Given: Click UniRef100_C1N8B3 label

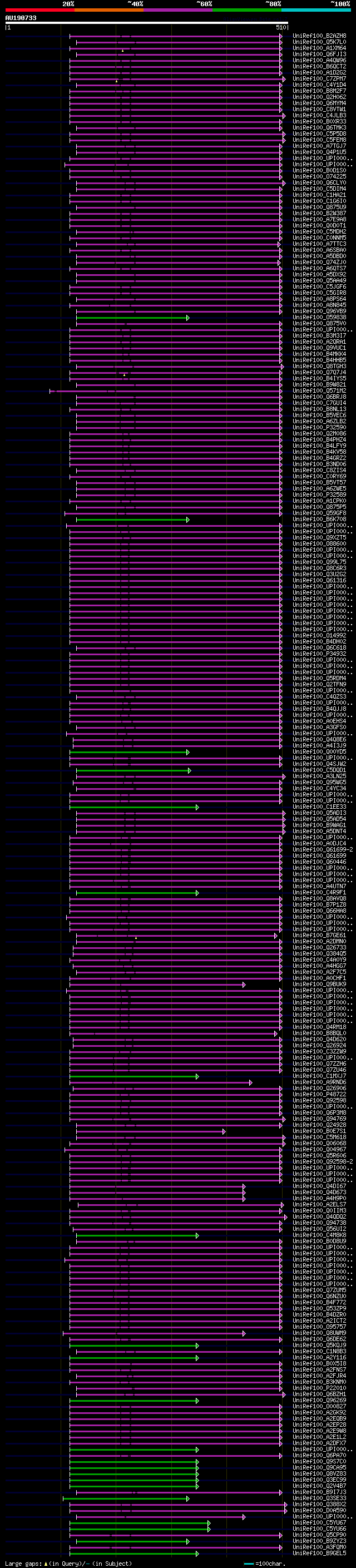Looking at the screenshot, I should click(319, 1351).
